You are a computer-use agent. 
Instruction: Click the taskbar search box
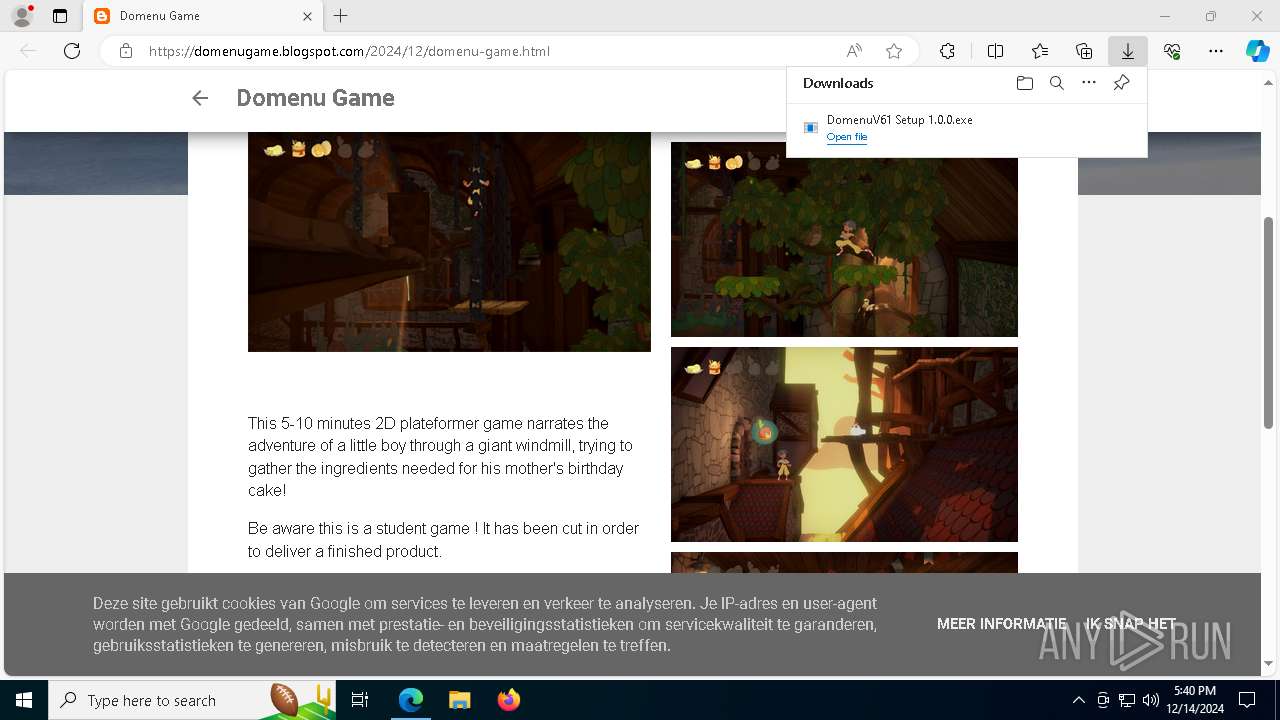tap(192, 700)
